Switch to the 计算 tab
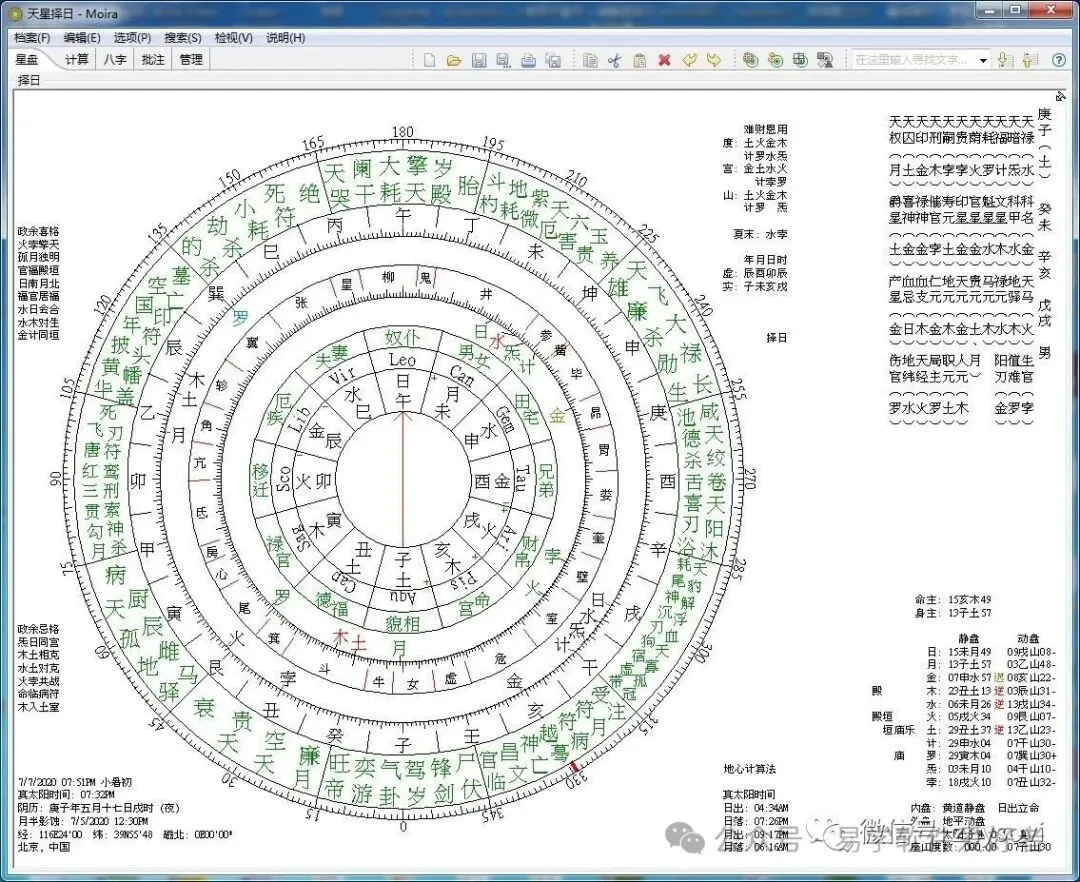The image size is (1080, 882). click(76, 60)
